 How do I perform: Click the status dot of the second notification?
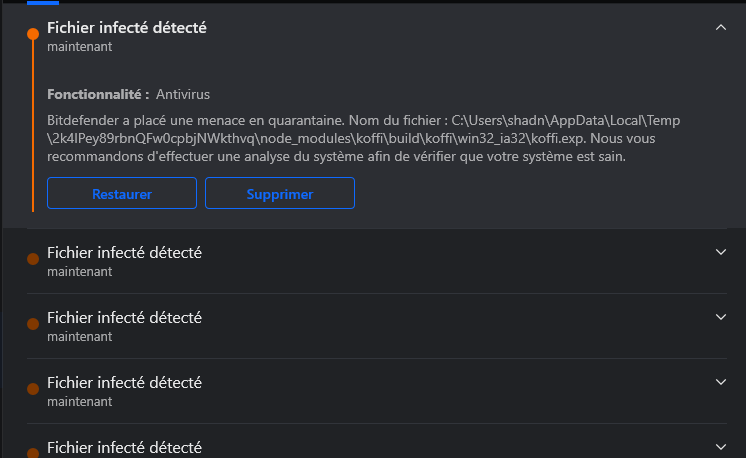33,259
